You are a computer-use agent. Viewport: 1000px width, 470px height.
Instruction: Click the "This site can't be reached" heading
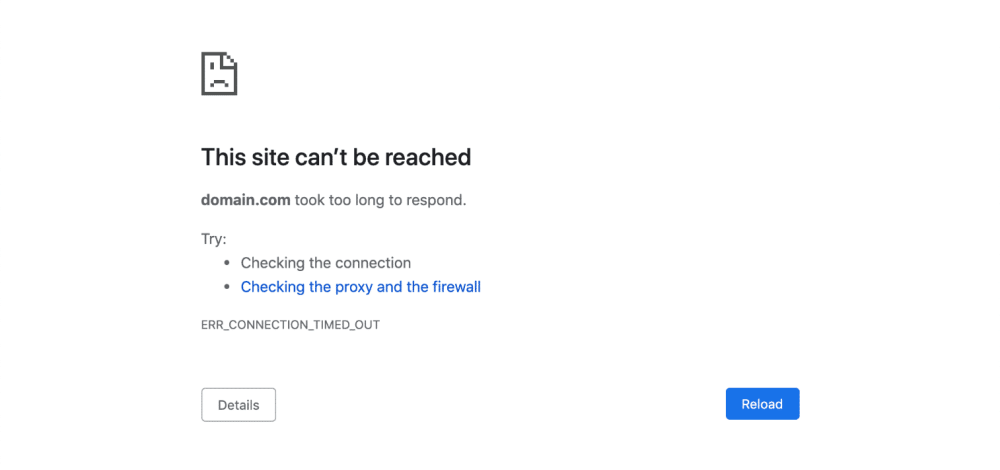tap(336, 157)
